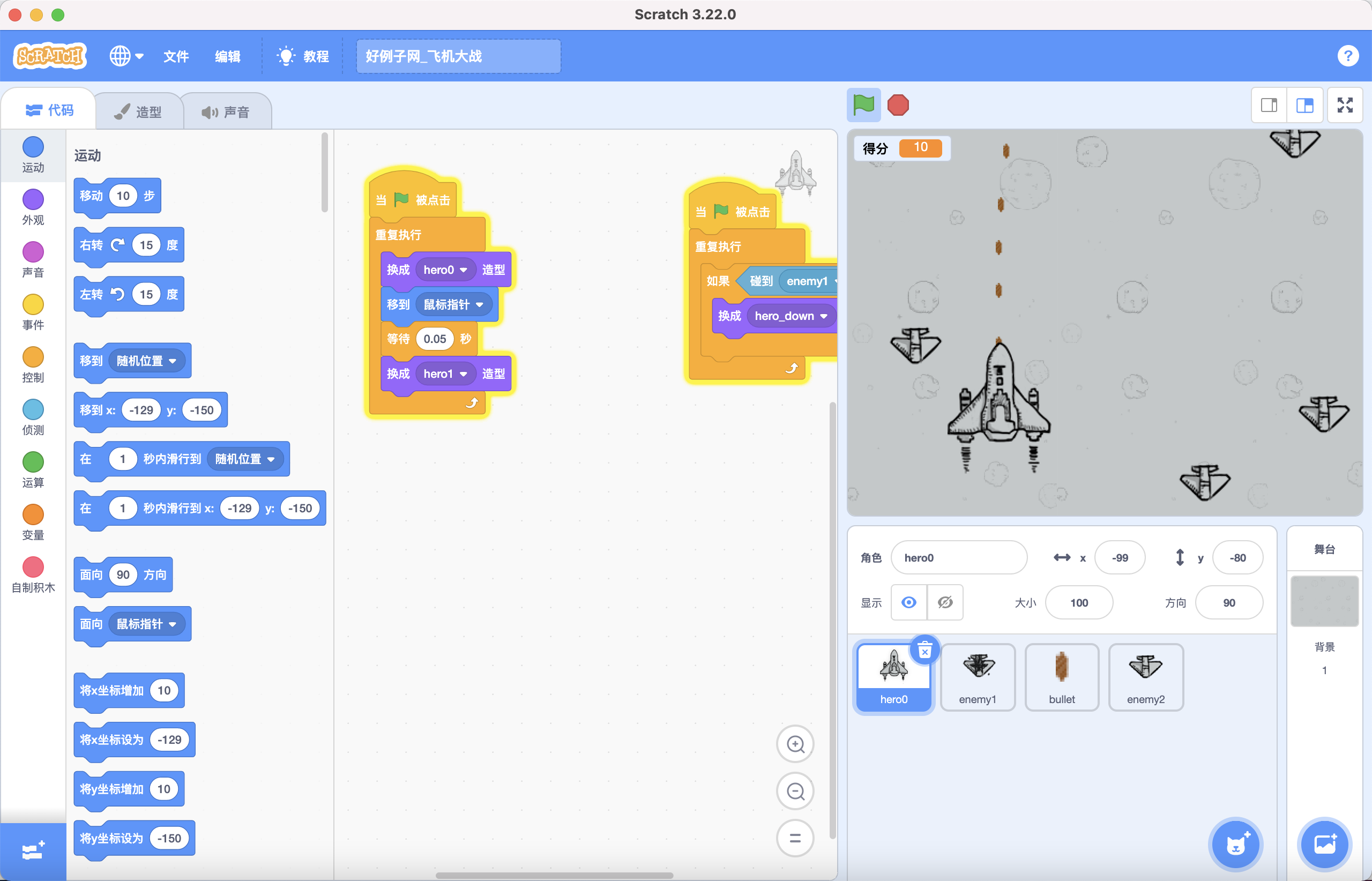The width and height of the screenshot is (1372, 881).
Task: Click the 面向 90 方向 block
Action: (123, 575)
